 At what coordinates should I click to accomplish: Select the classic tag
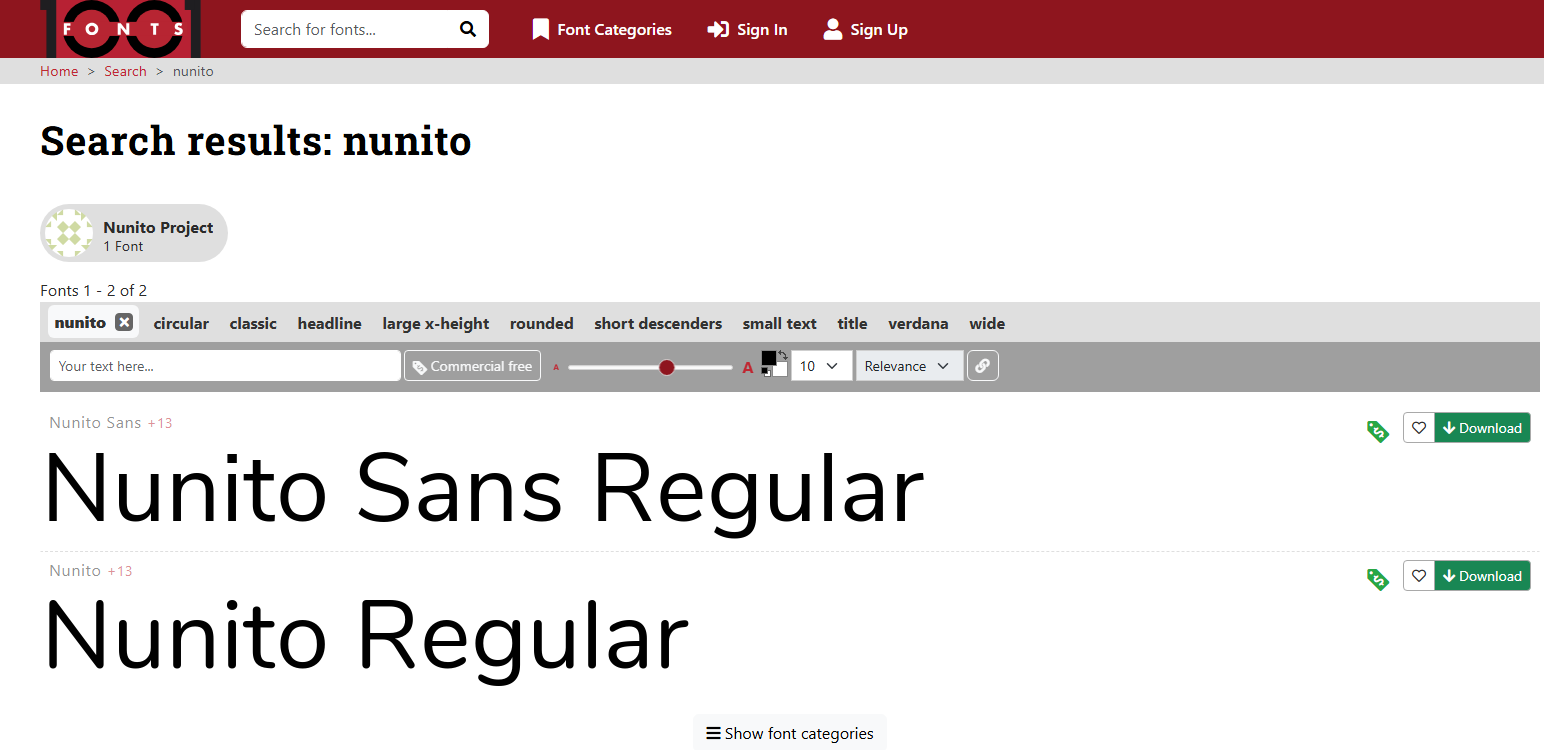pos(253,323)
